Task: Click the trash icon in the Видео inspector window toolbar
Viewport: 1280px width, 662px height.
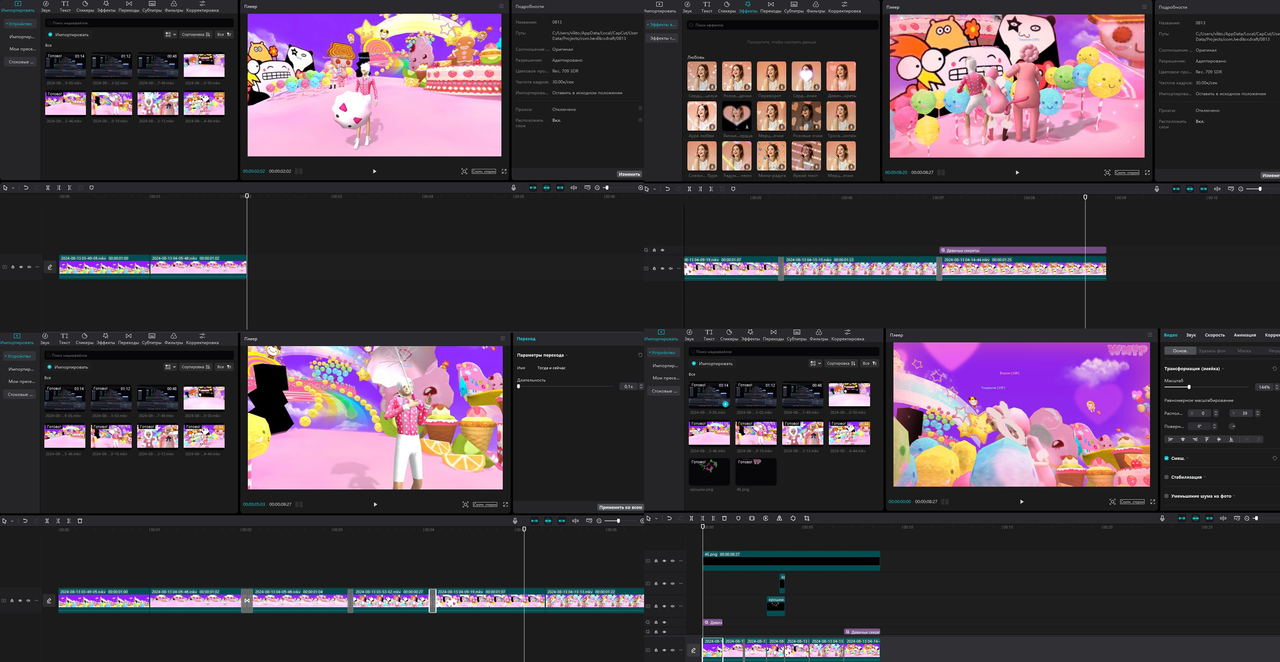Action: [x=724, y=518]
